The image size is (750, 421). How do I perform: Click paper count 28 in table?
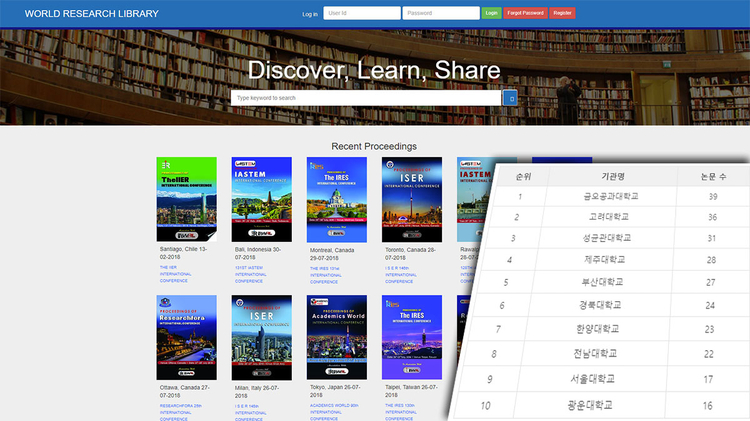tap(711, 260)
